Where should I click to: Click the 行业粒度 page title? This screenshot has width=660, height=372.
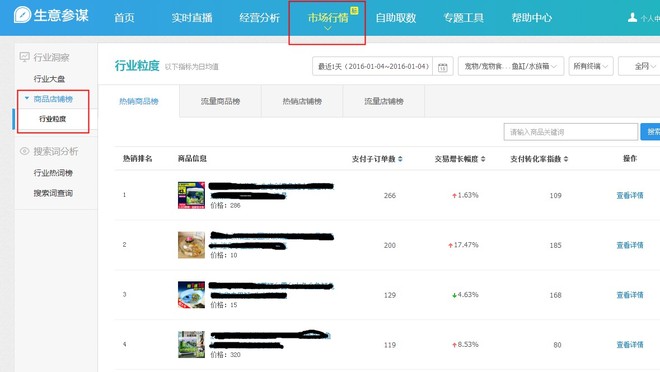coord(137,66)
